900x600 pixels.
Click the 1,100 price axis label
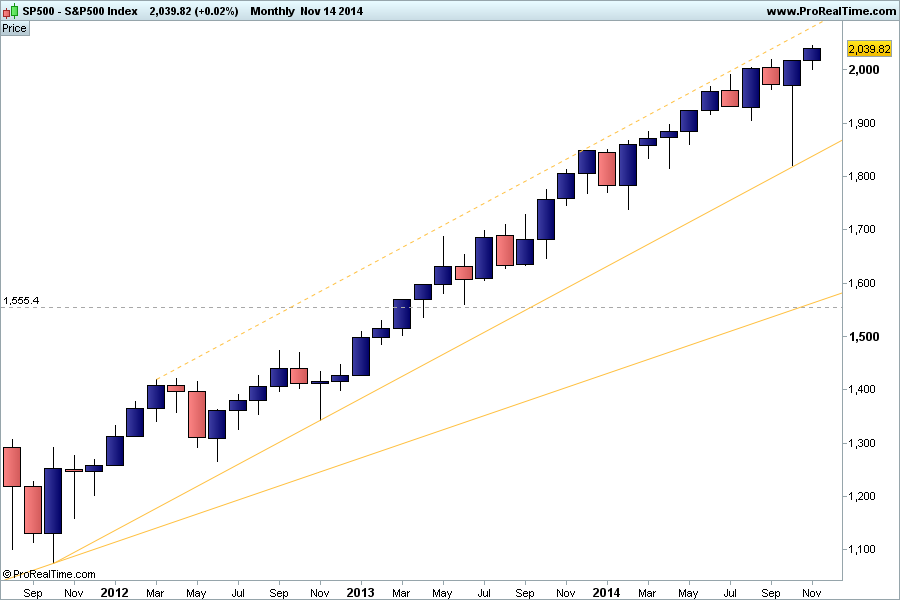(863, 549)
